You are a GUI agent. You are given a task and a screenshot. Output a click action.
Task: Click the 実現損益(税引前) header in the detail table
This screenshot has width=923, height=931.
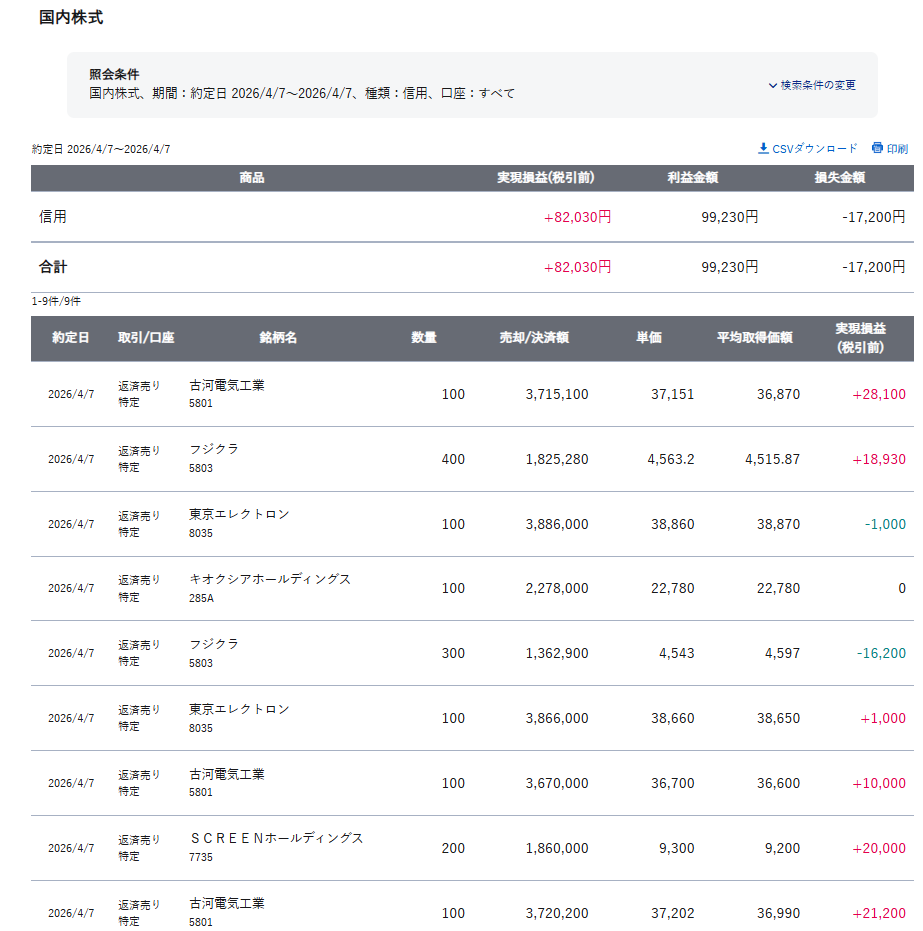[x=861, y=338]
